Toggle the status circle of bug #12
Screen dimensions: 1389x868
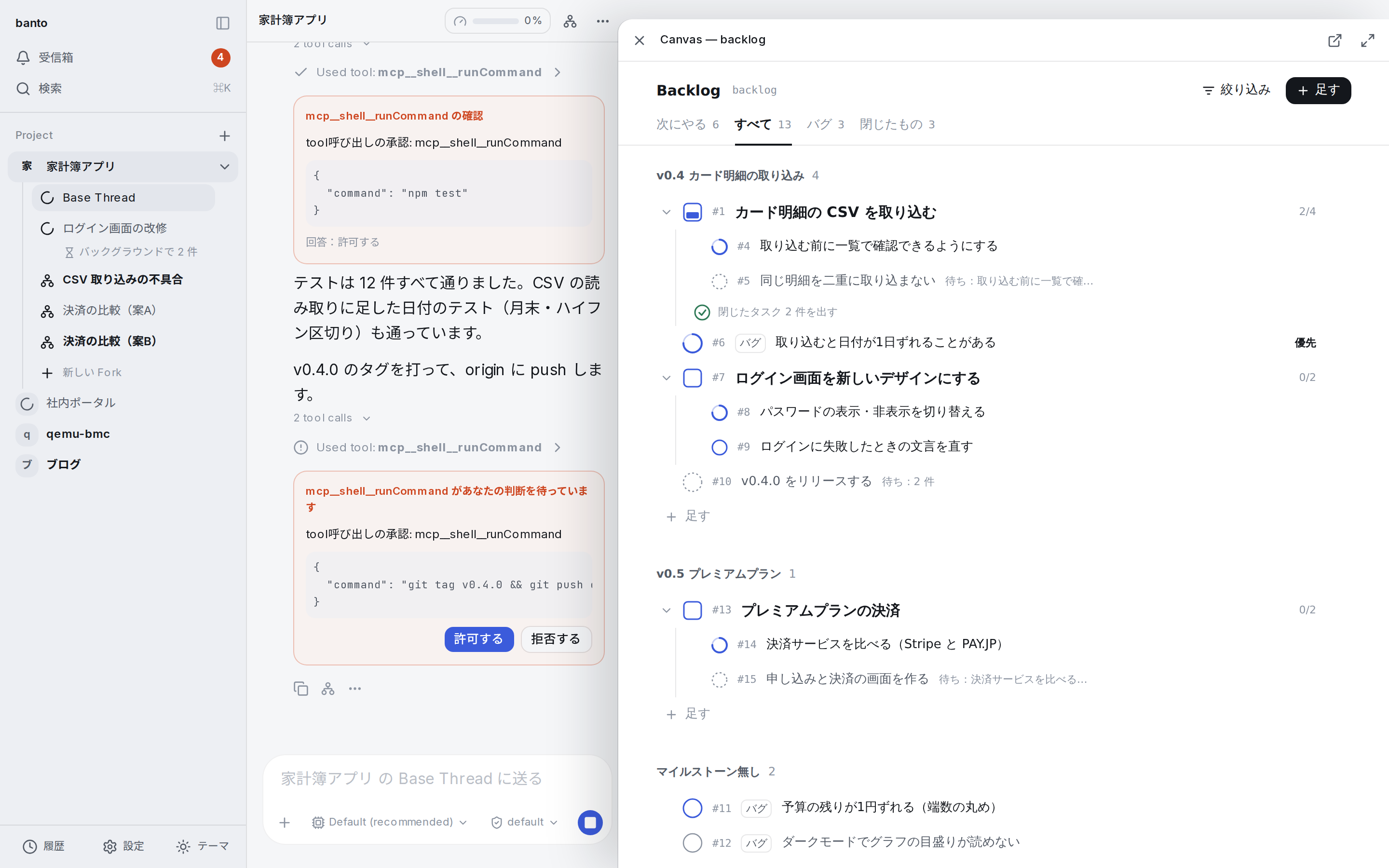point(692,843)
